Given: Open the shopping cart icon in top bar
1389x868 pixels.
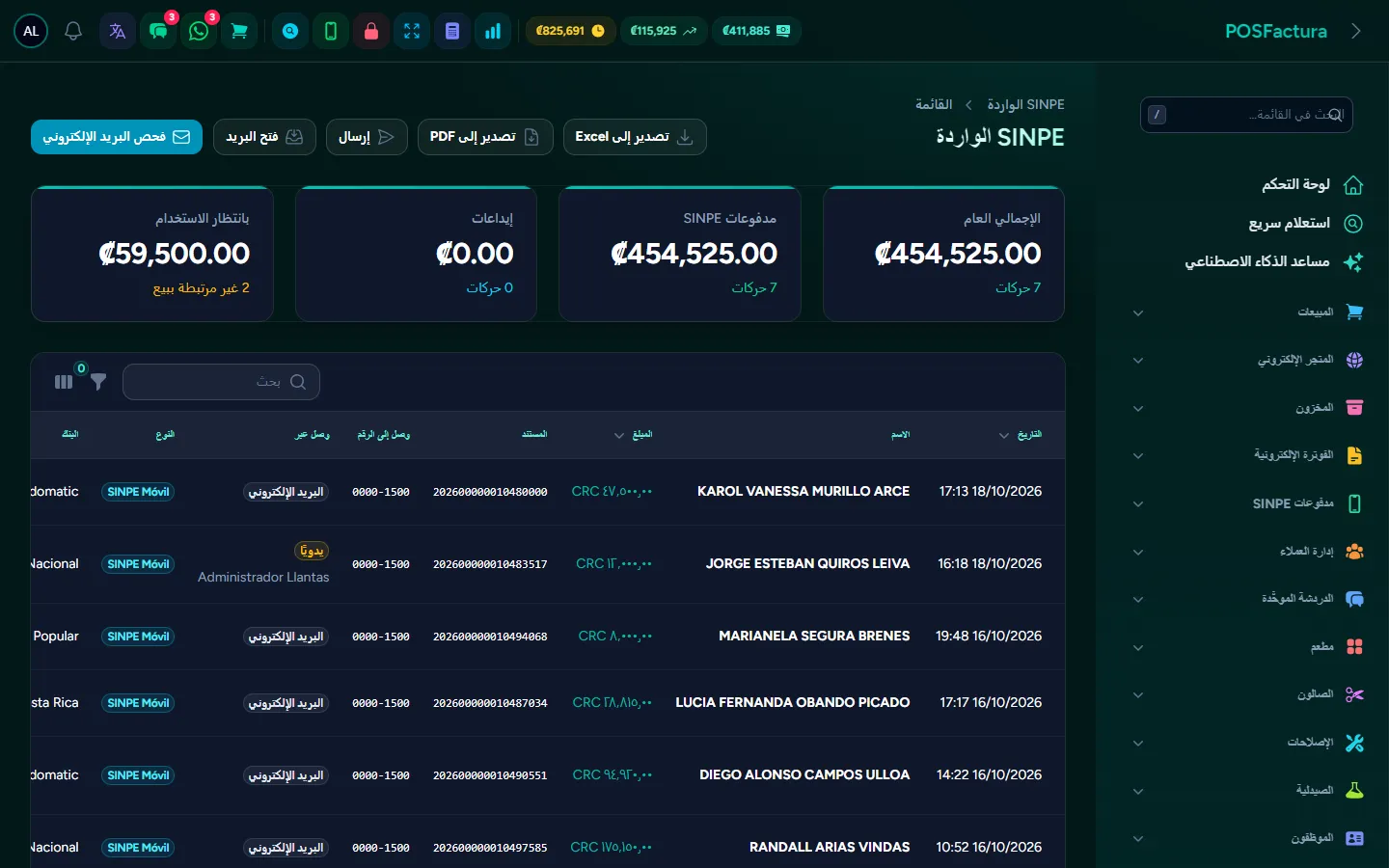Looking at the screenshot, I should point(239,31).
